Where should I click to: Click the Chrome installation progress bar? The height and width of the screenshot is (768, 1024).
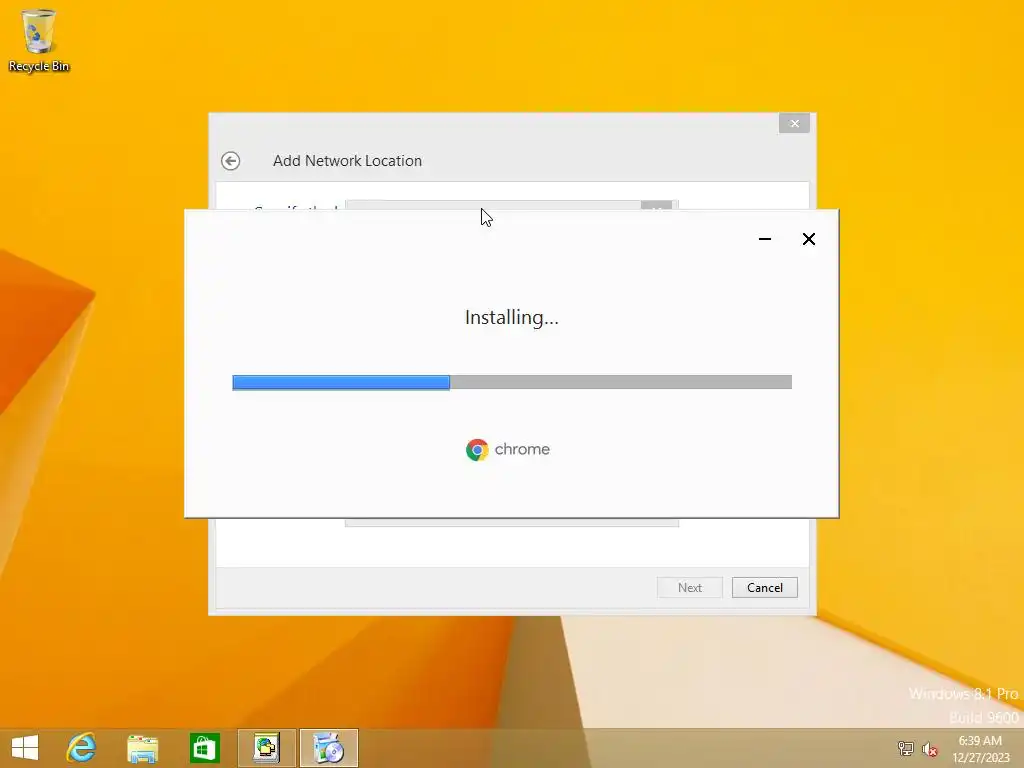click(x=512, y=382)
